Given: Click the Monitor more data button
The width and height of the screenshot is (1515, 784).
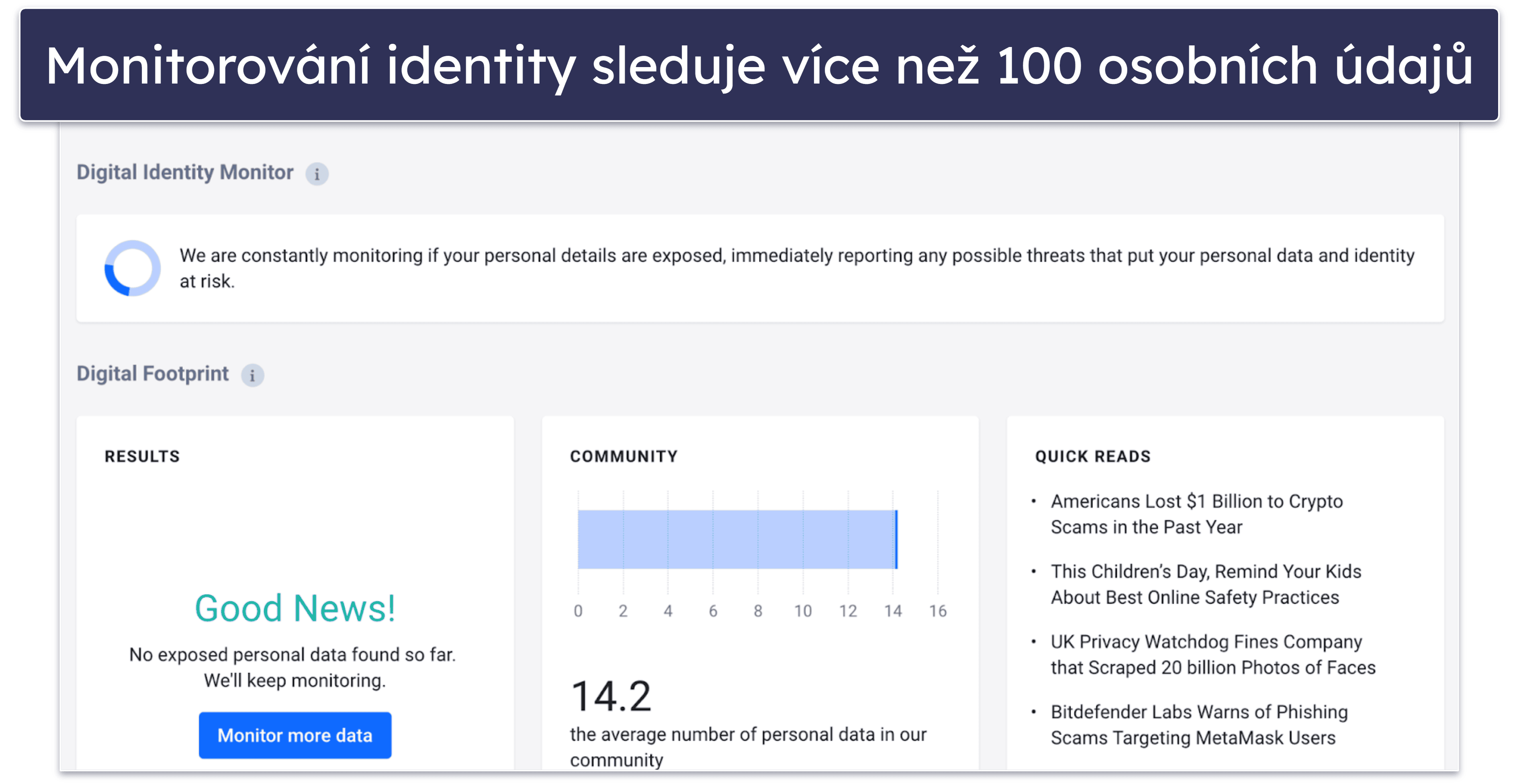Looking at the screenshot, I should pyautogui.click(x=294, y=735).
